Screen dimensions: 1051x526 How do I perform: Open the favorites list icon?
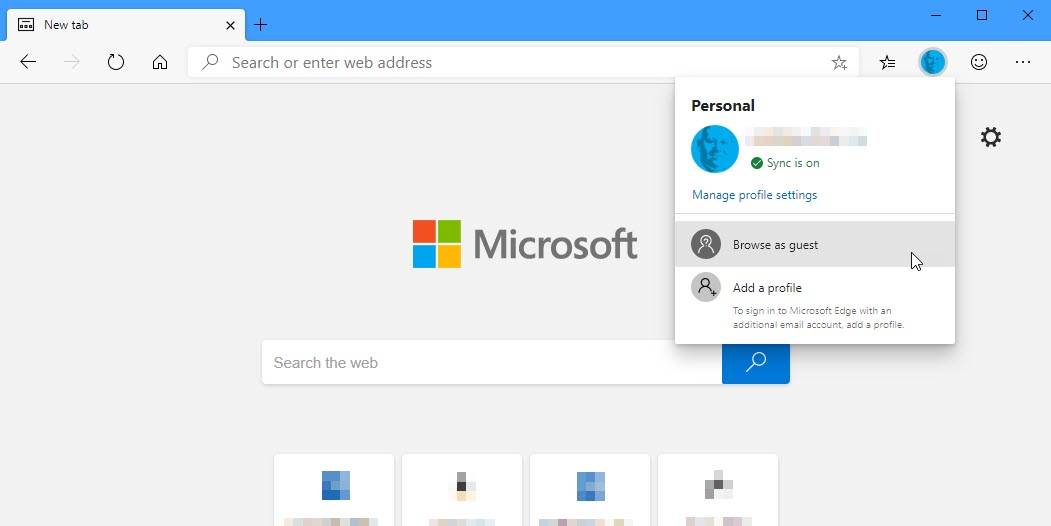pos(887,63)
